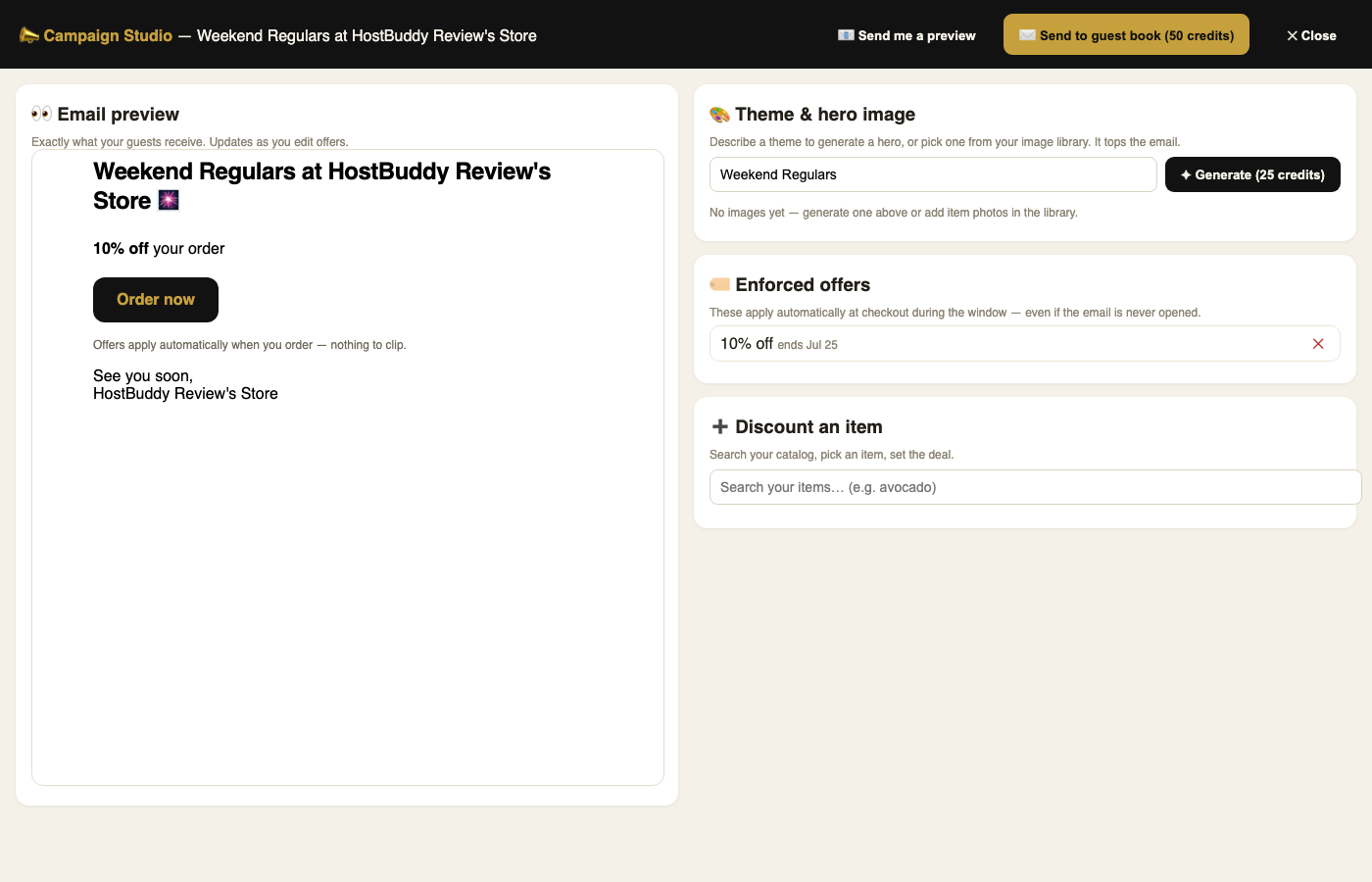This screenshot has width=1372, height=882.
Task: Close the Campaign Studio
Action: click(1311, 35)
